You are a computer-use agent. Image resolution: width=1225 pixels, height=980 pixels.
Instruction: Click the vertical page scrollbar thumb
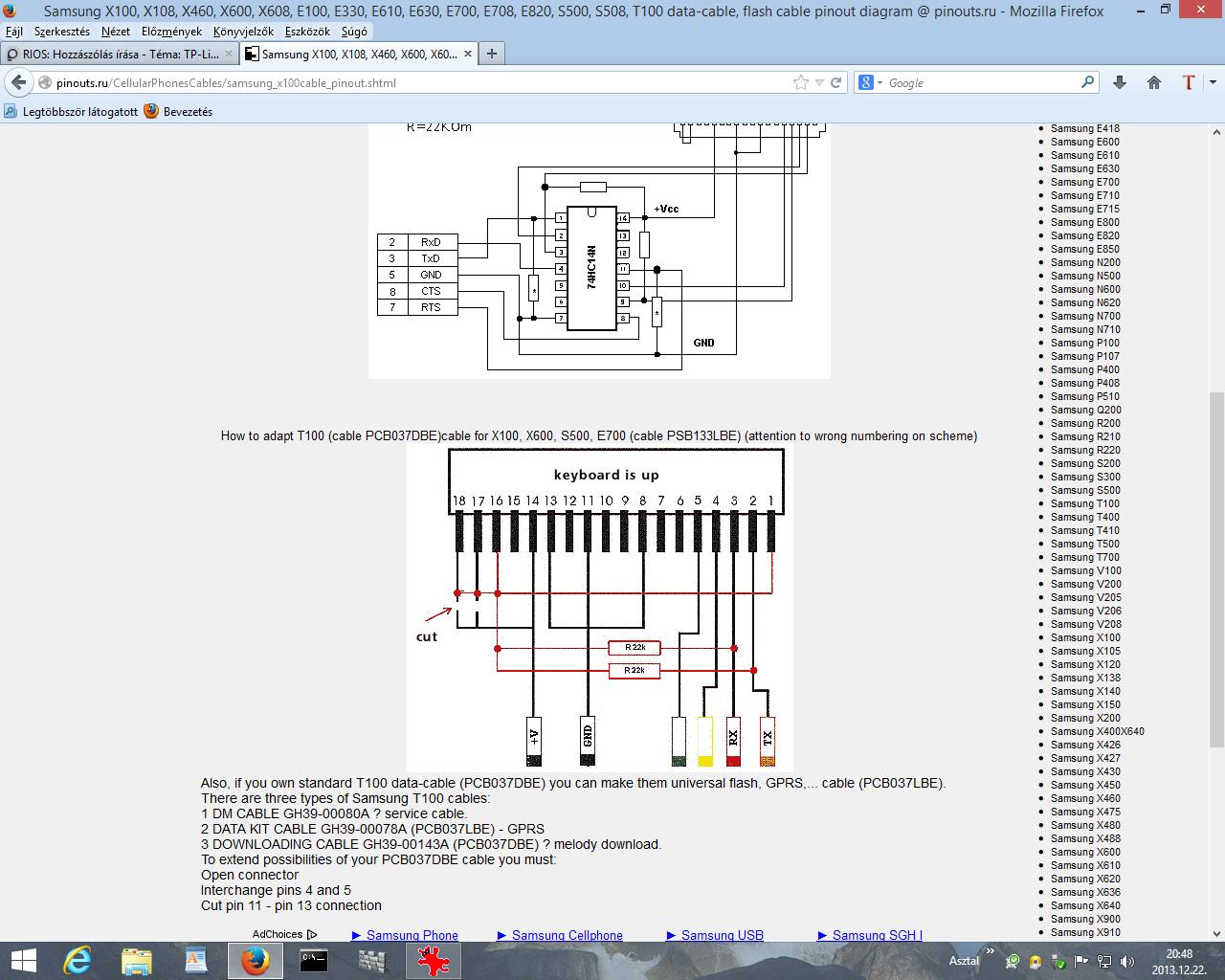click(x=1216, y=569)
